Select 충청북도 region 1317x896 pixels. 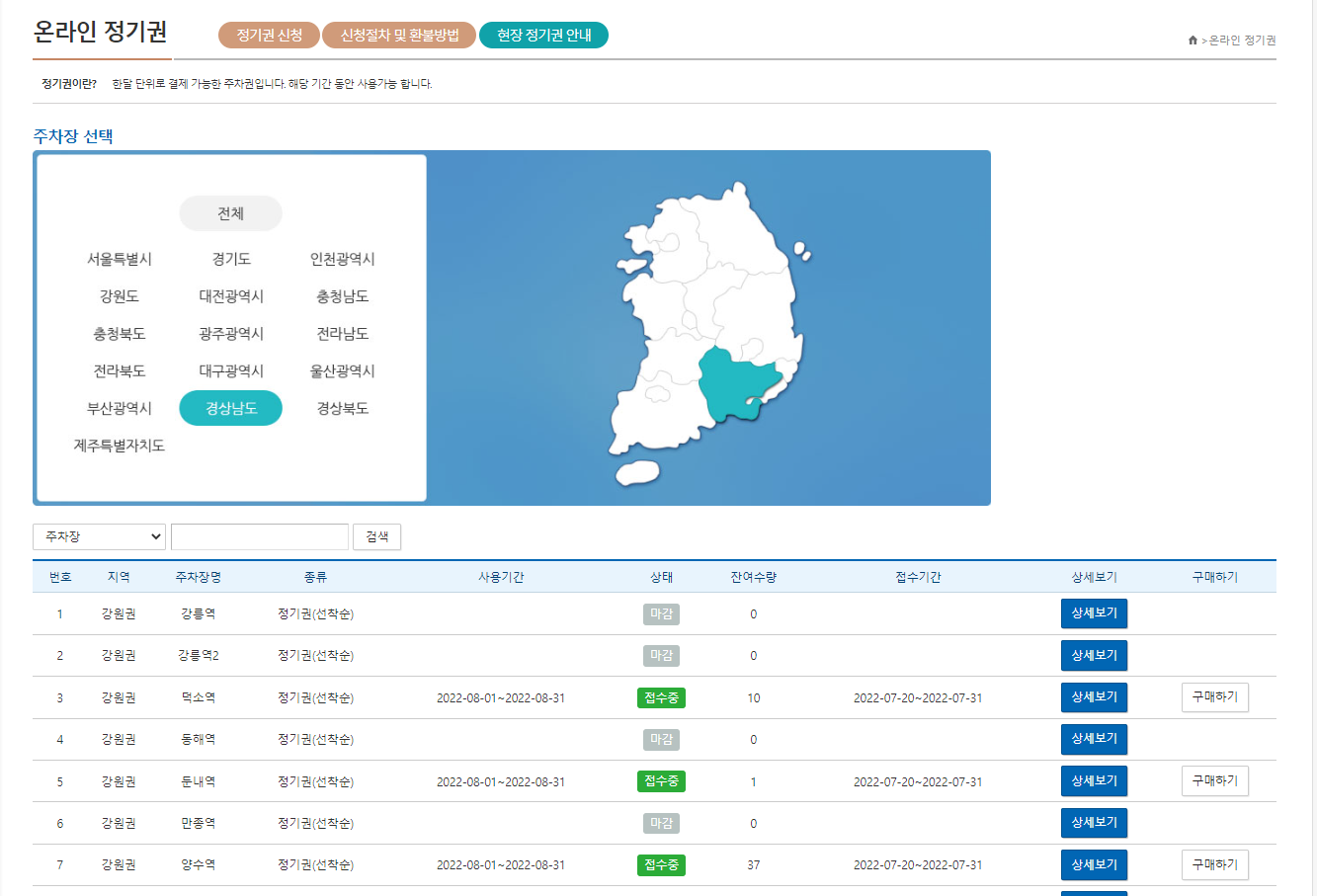click(120, 334)
